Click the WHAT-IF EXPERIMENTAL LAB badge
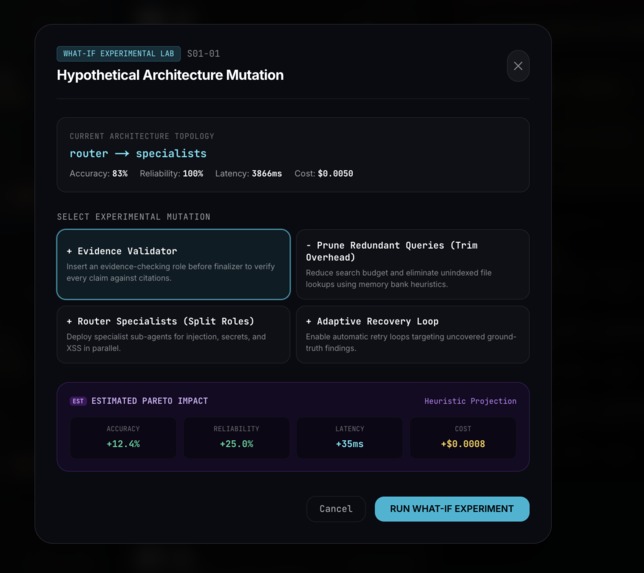Viewport: 644px width, 573px height. pos(119,54)
